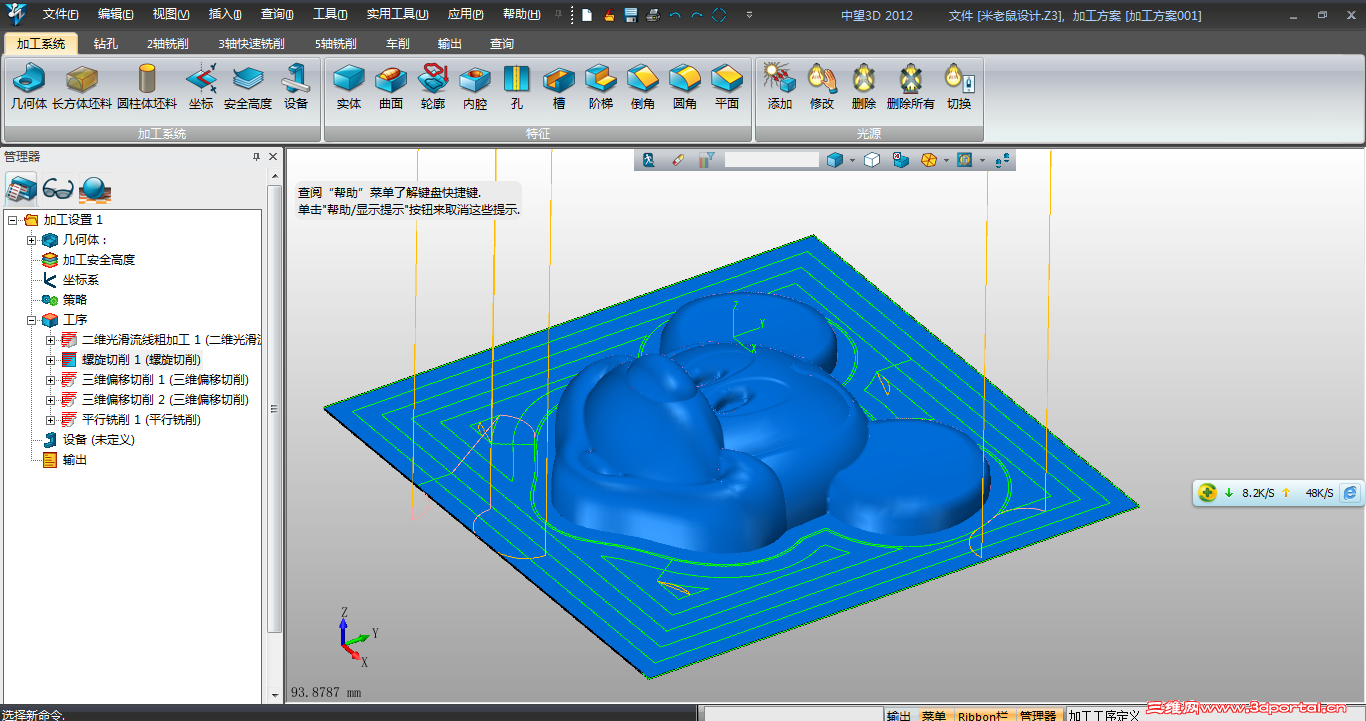Toggle the 输出 button in the status bar
The height and width of the screenshot is (721, 1366).
899,715
